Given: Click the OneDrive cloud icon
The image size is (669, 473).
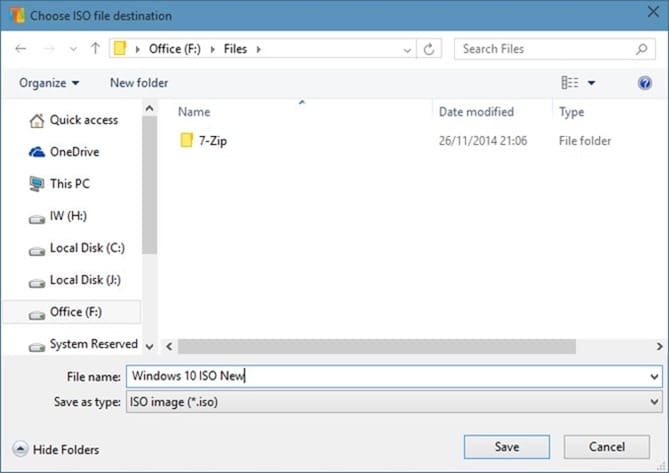Looking at the screenshot, I should [x=37, y=152].
